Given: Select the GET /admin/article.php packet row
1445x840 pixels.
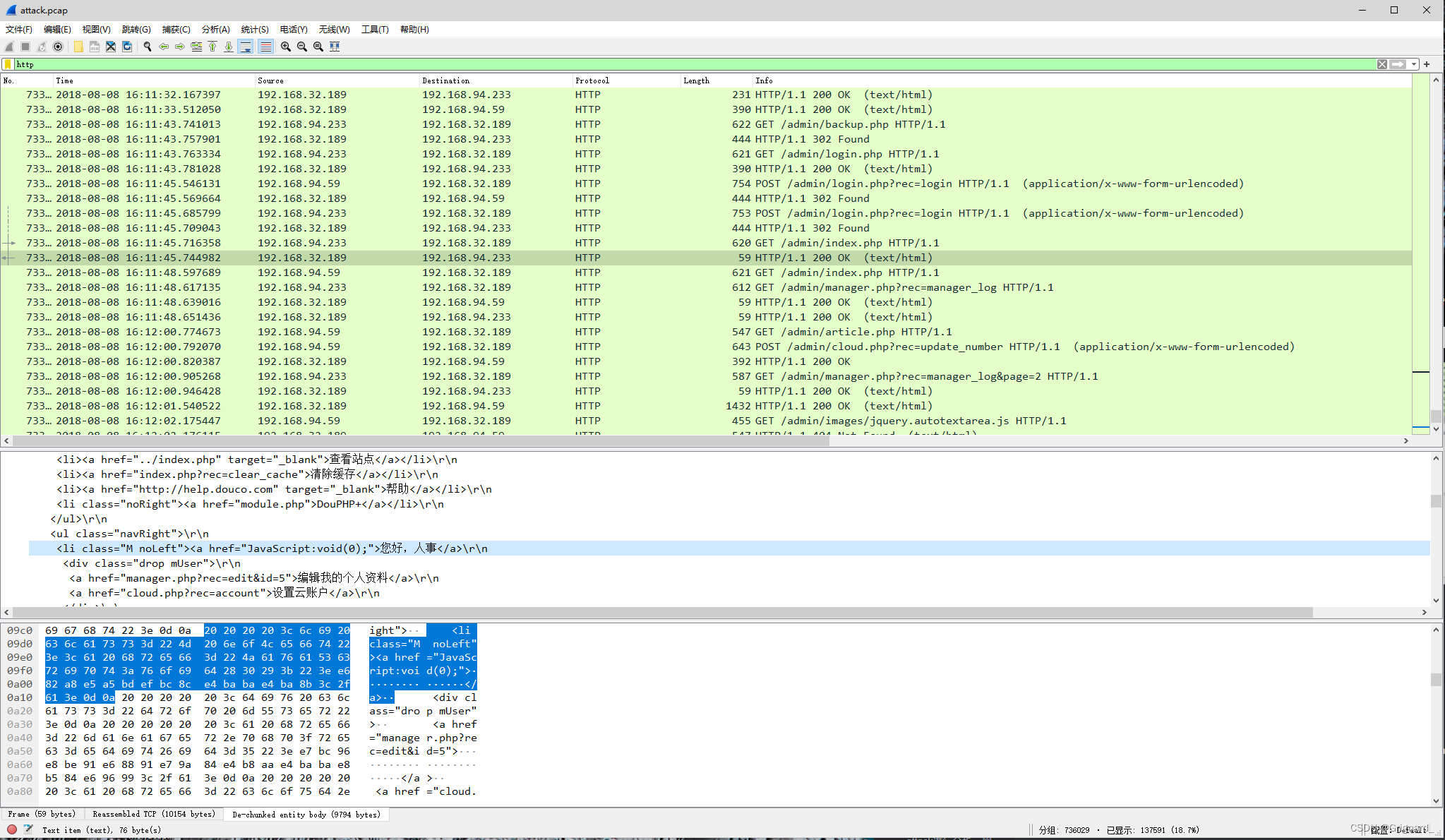Looking at the screenshot, I should [706, 332].
